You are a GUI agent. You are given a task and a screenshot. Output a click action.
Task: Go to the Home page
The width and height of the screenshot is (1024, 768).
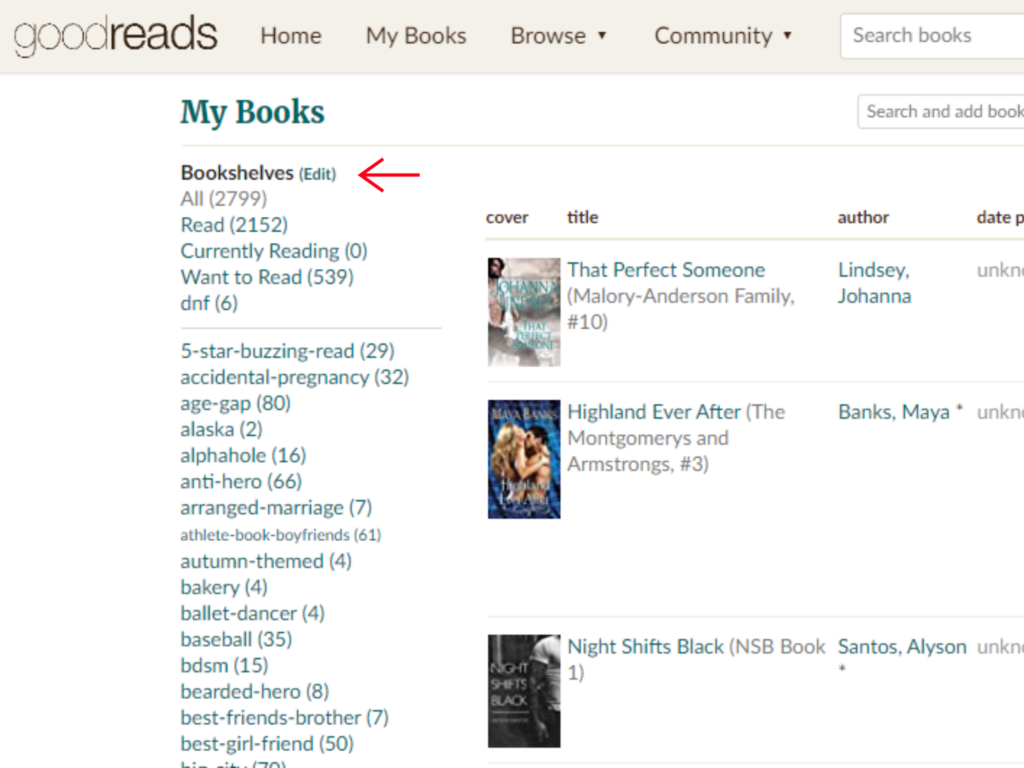(291, 36)
